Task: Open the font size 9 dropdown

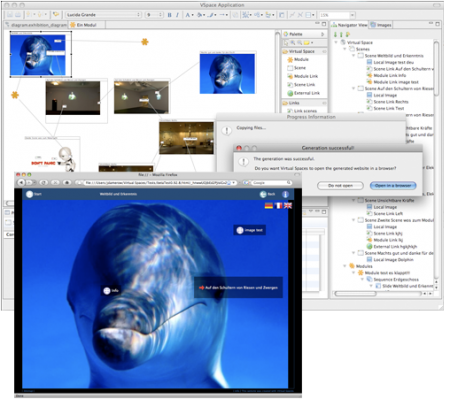Action: [154, 15]
